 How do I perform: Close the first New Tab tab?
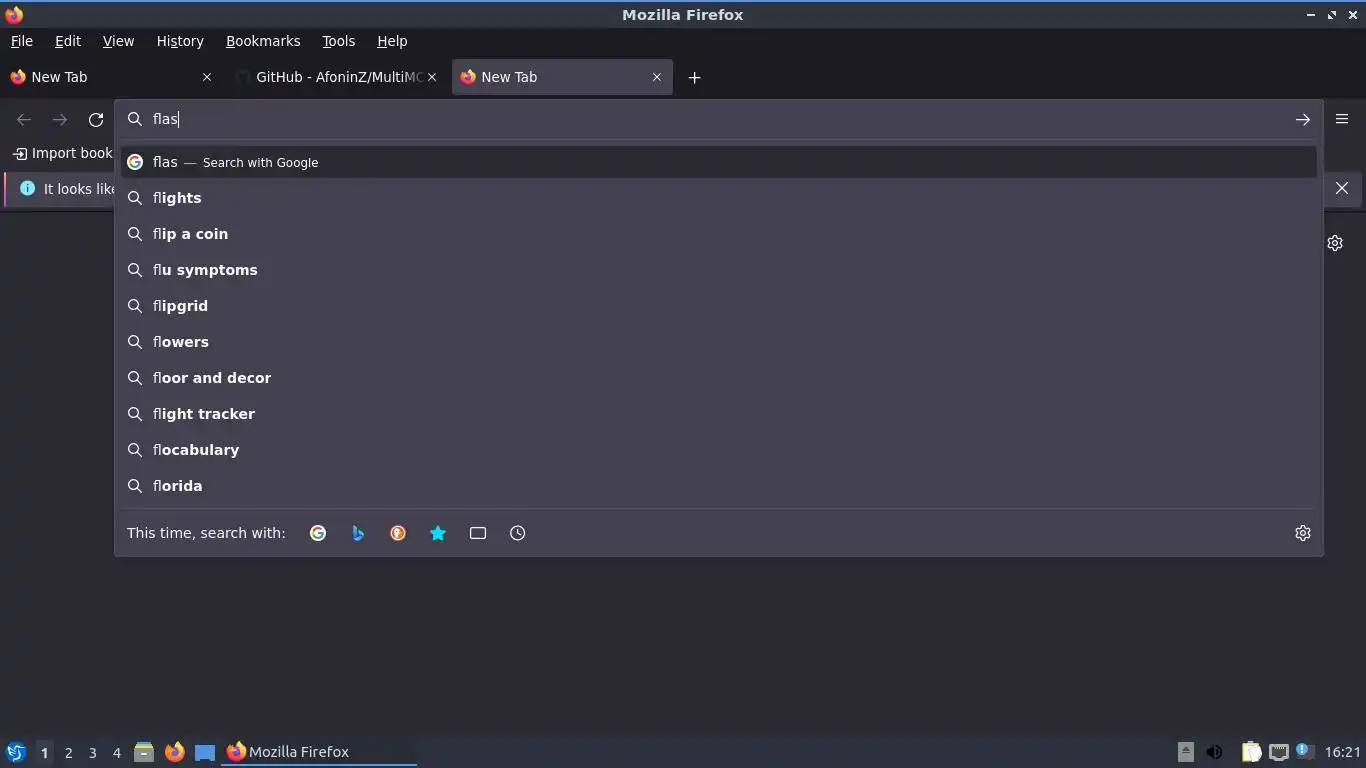pos(207,77)
